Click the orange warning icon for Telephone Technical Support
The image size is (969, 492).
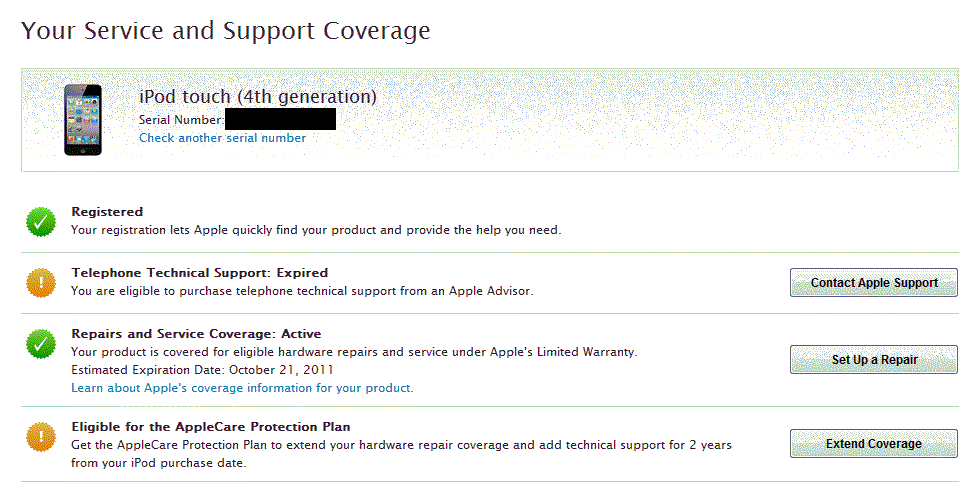click(x=41, y=282)
